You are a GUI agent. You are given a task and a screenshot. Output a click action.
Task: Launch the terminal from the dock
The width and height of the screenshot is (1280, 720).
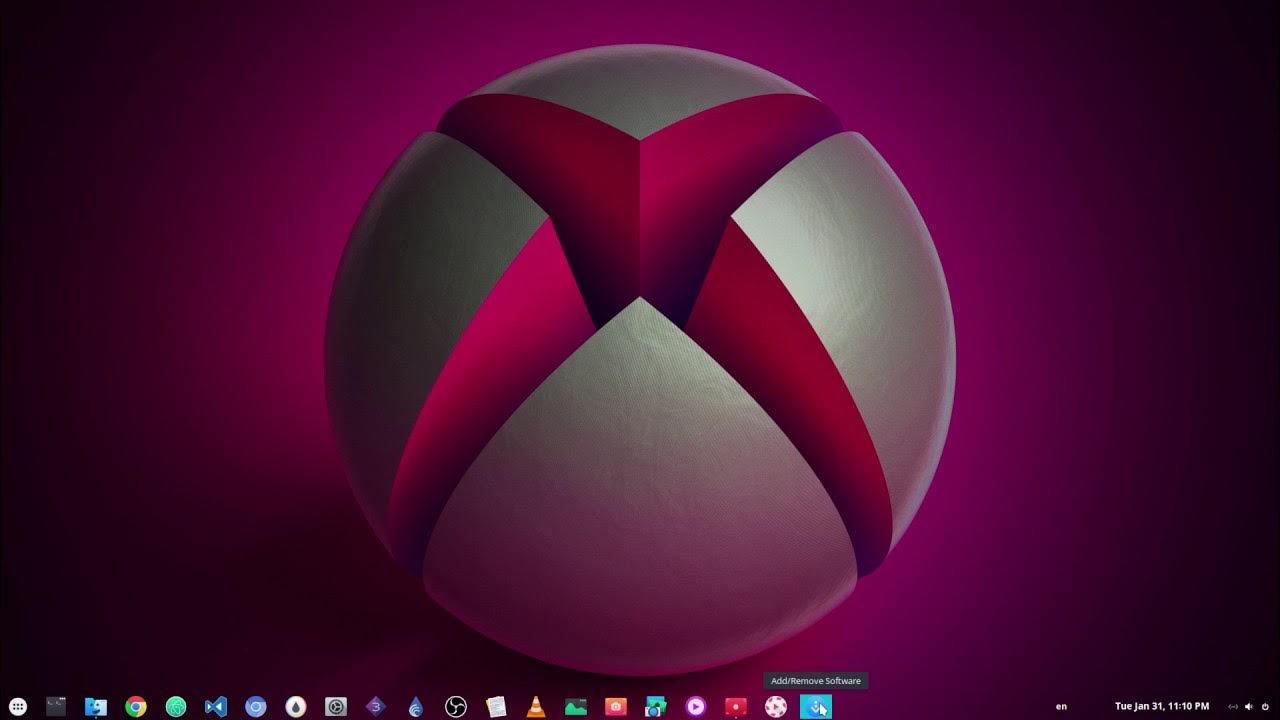56,707
